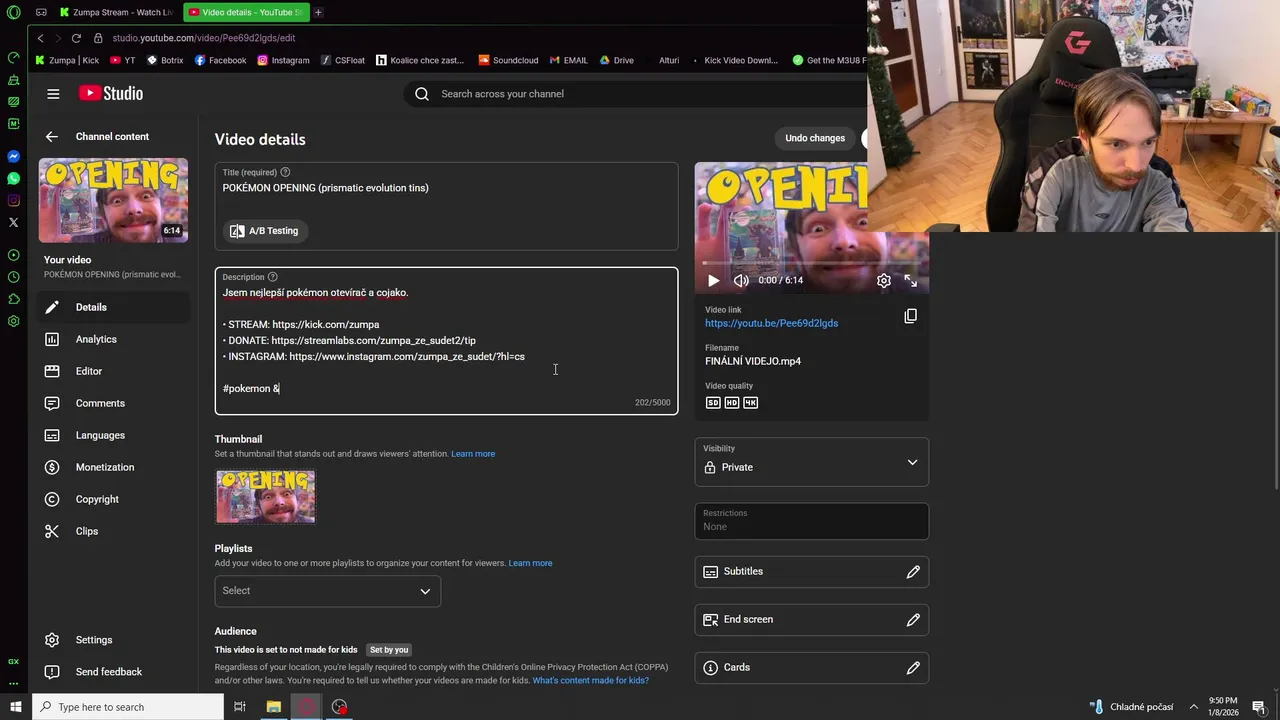1280x720 pixels.
Task: Open File Explorer from the taskbar
Action: (x=273, y=707)
